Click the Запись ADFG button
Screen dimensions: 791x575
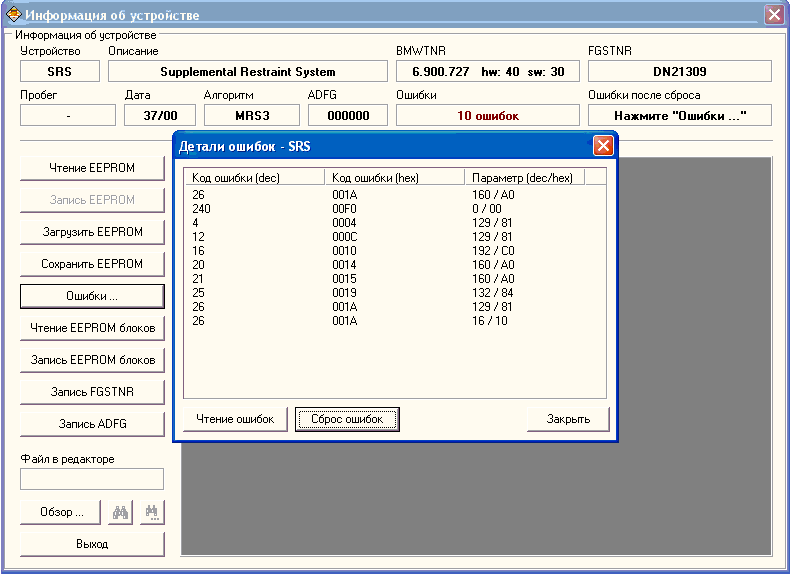[92, 424]
